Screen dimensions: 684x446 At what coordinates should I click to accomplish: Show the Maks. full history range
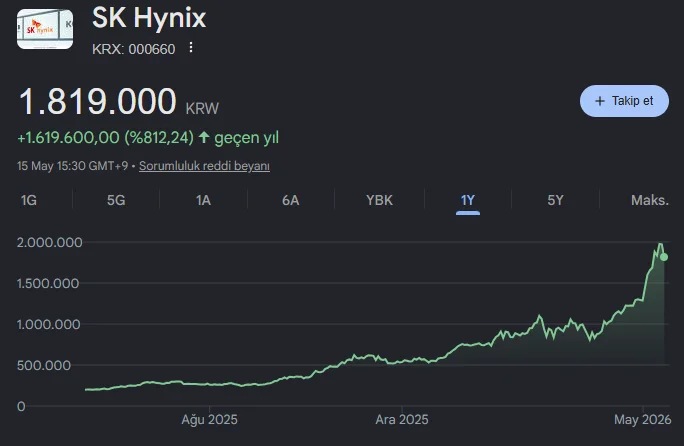(x=650, y=200)
